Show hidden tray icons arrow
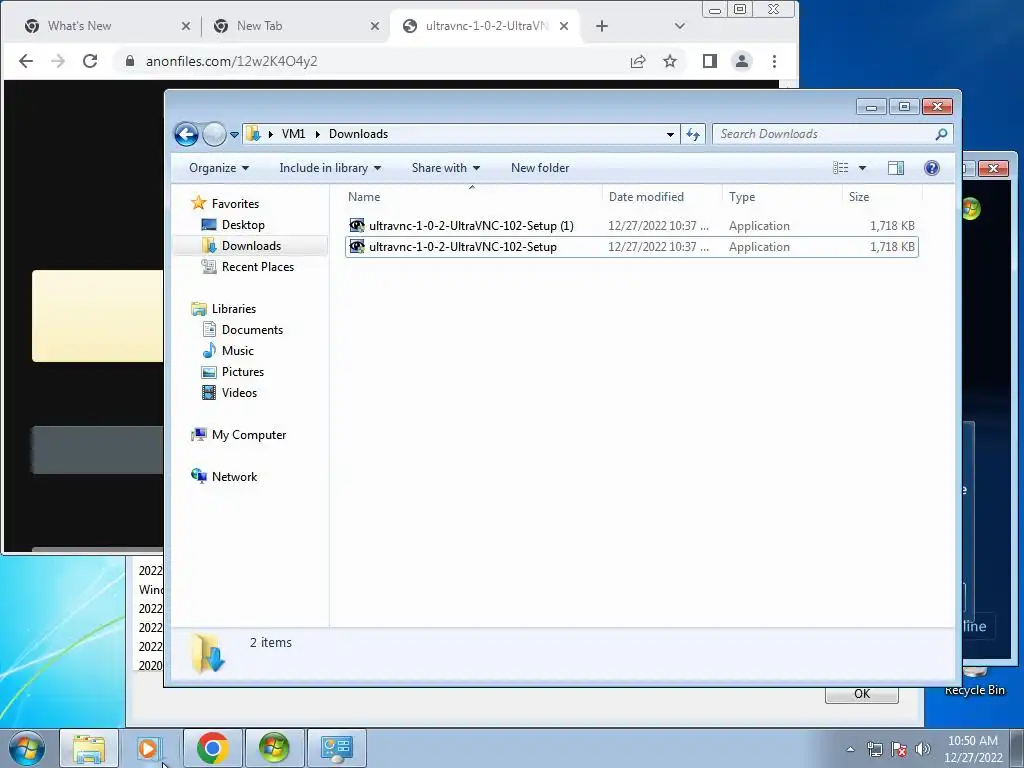Screen dimensions: 1024x768 click(850, 749)
